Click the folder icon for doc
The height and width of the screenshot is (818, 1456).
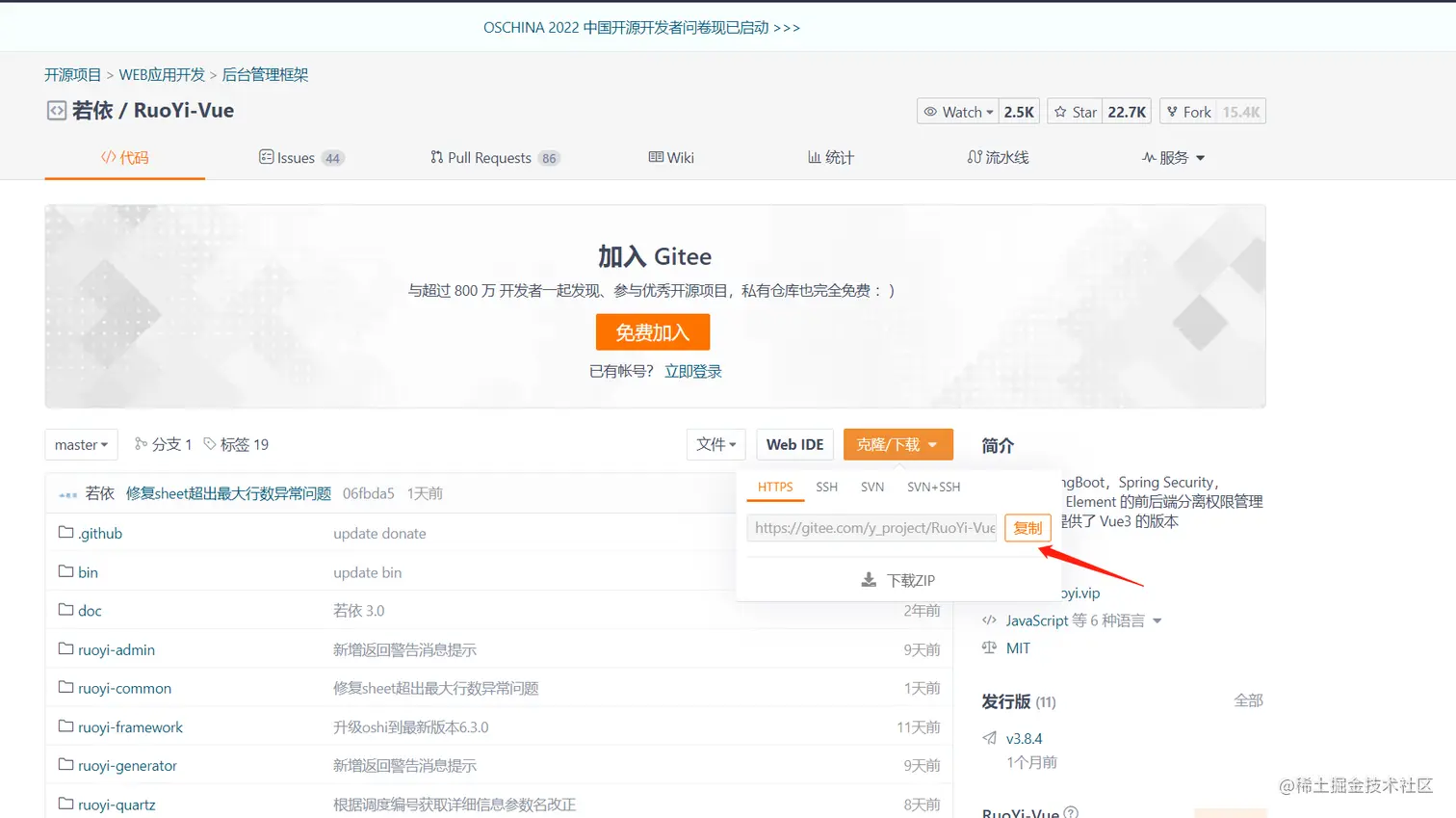65,610
